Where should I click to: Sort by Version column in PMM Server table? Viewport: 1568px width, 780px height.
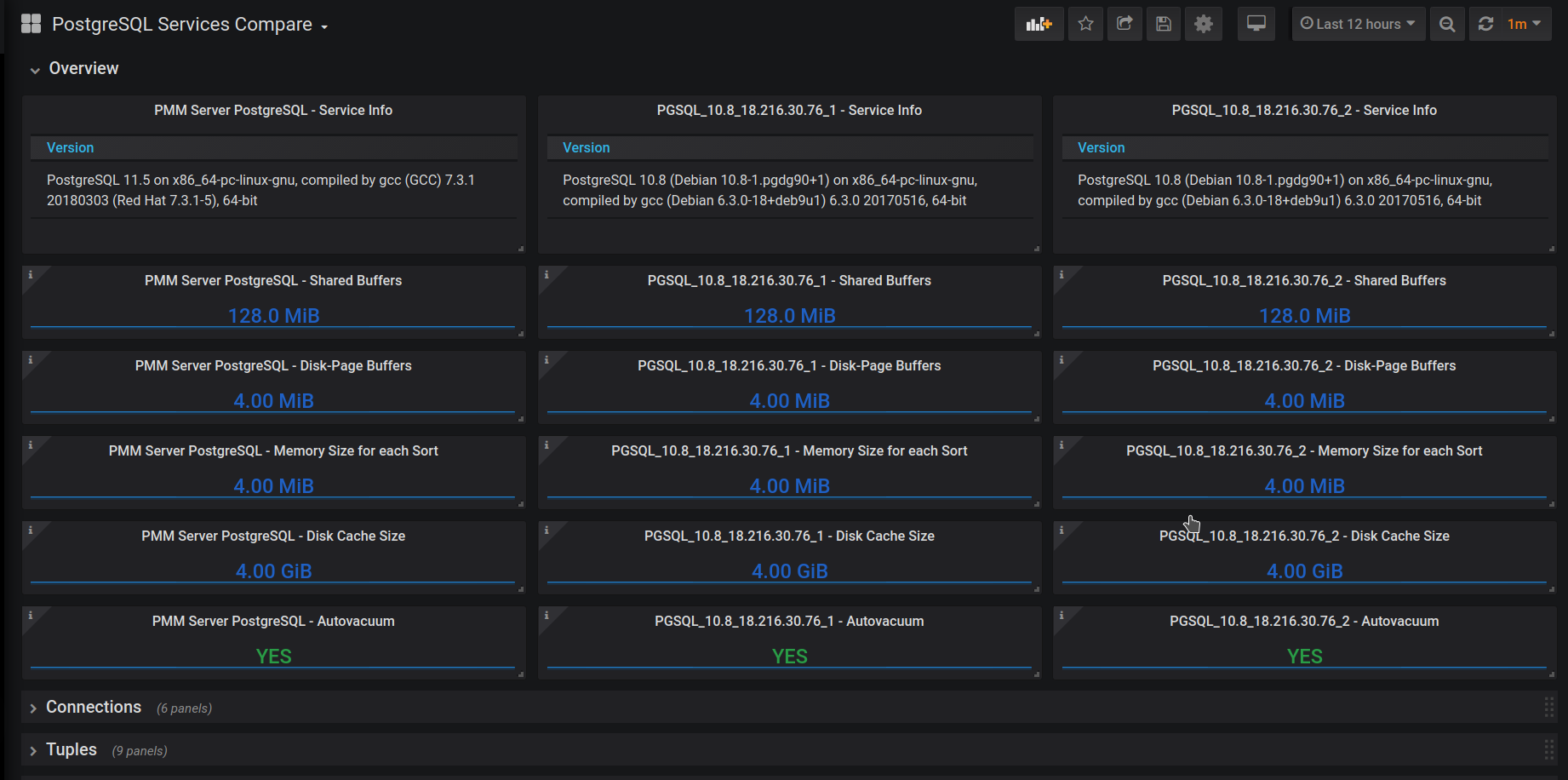coord(71,148)
